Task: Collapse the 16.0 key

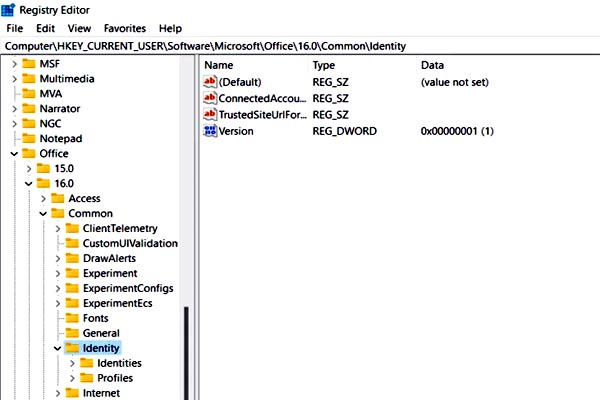Action: point(29,184)
